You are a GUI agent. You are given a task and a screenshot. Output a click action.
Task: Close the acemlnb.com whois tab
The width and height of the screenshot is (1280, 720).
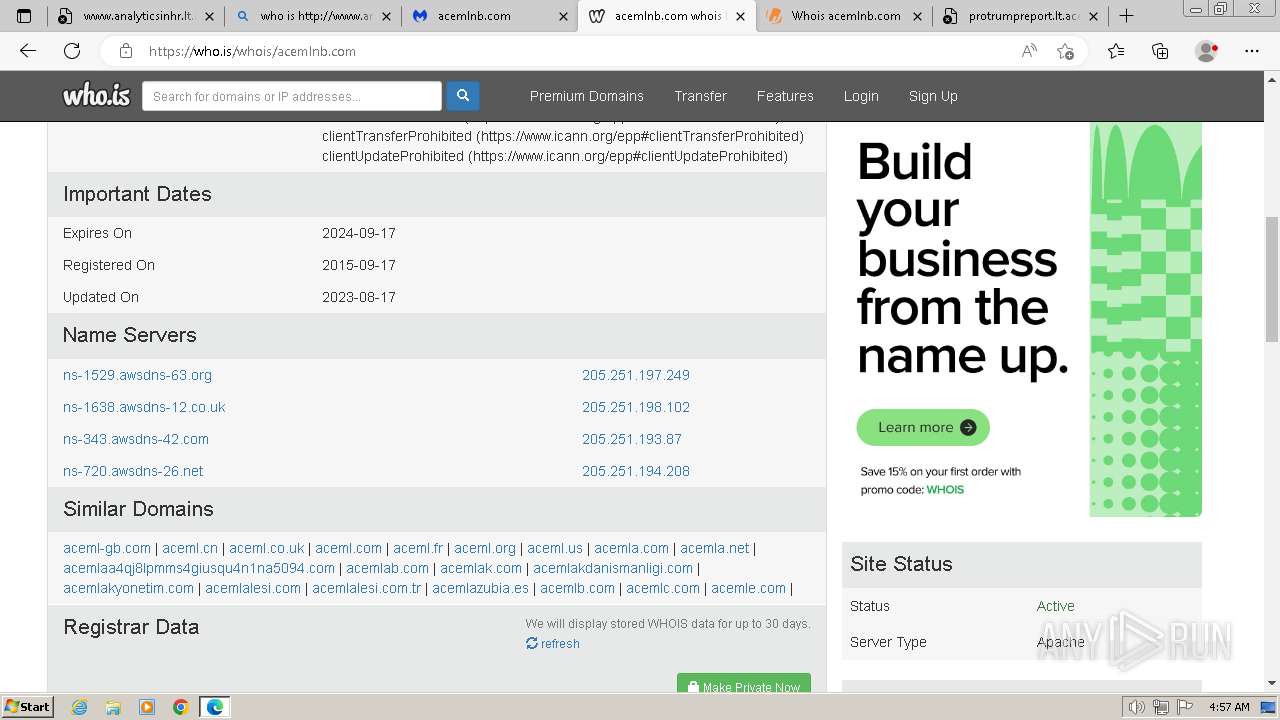pos(740,16)
